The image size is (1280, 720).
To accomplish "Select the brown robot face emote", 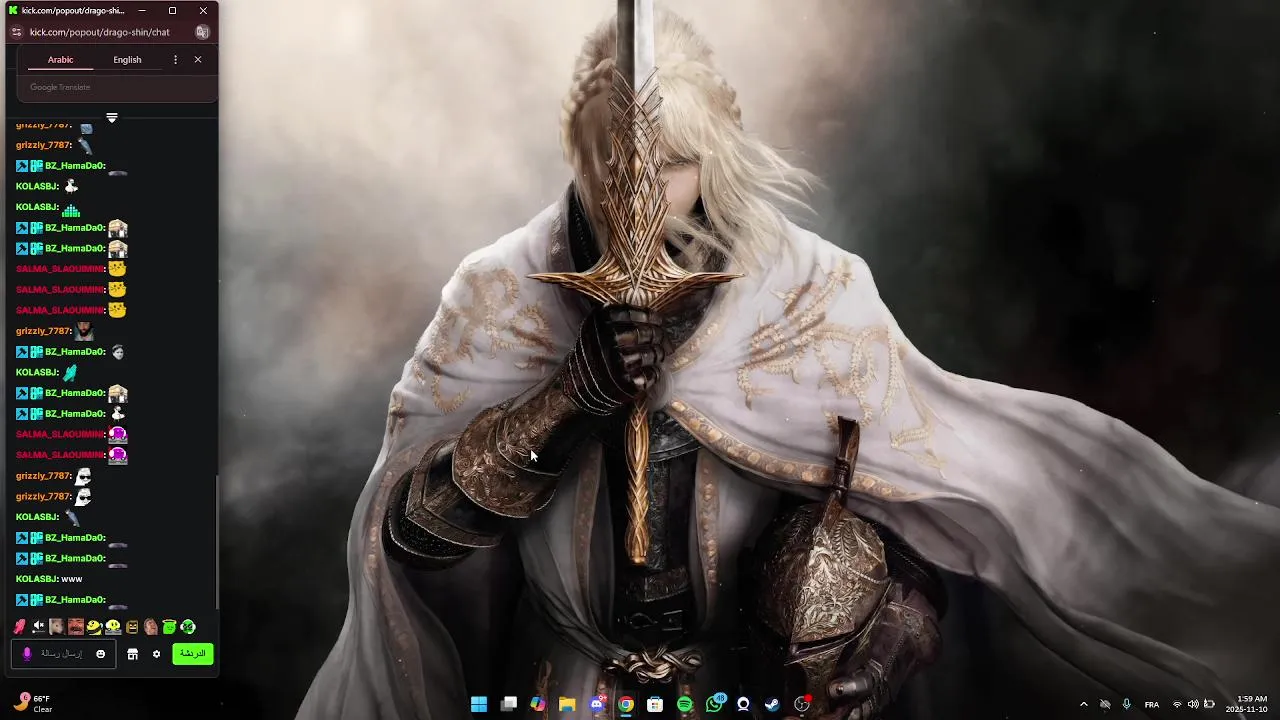I will pos(132,627).
